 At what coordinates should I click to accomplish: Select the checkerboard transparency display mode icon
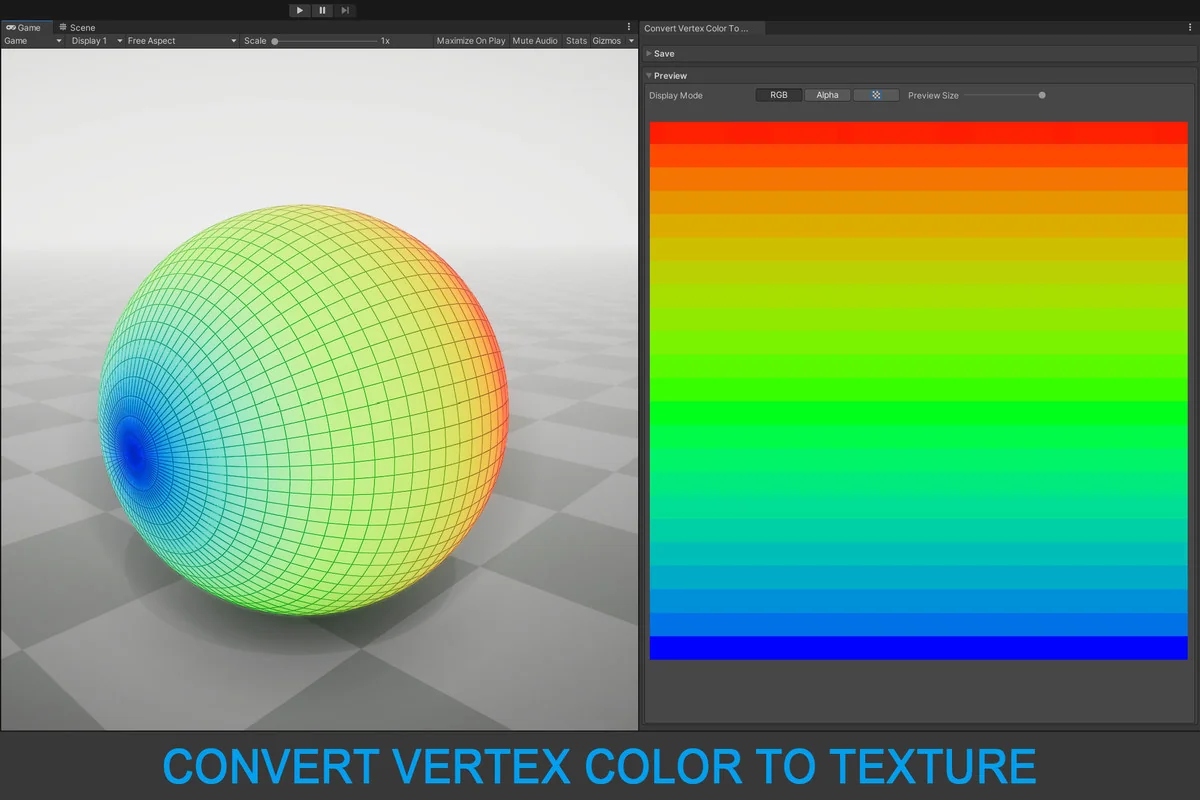pos(876,95)
